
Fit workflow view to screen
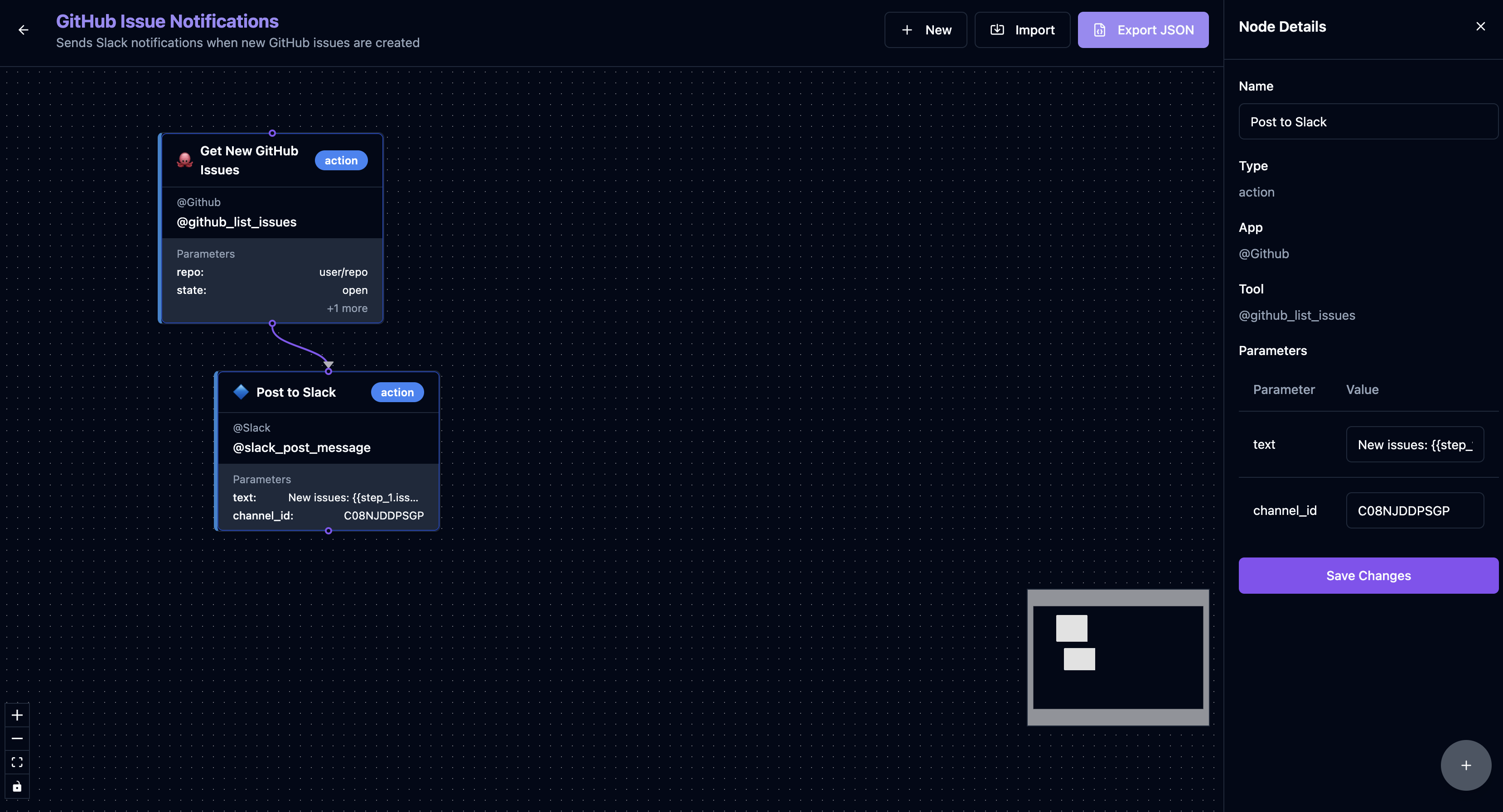(17, 763)
